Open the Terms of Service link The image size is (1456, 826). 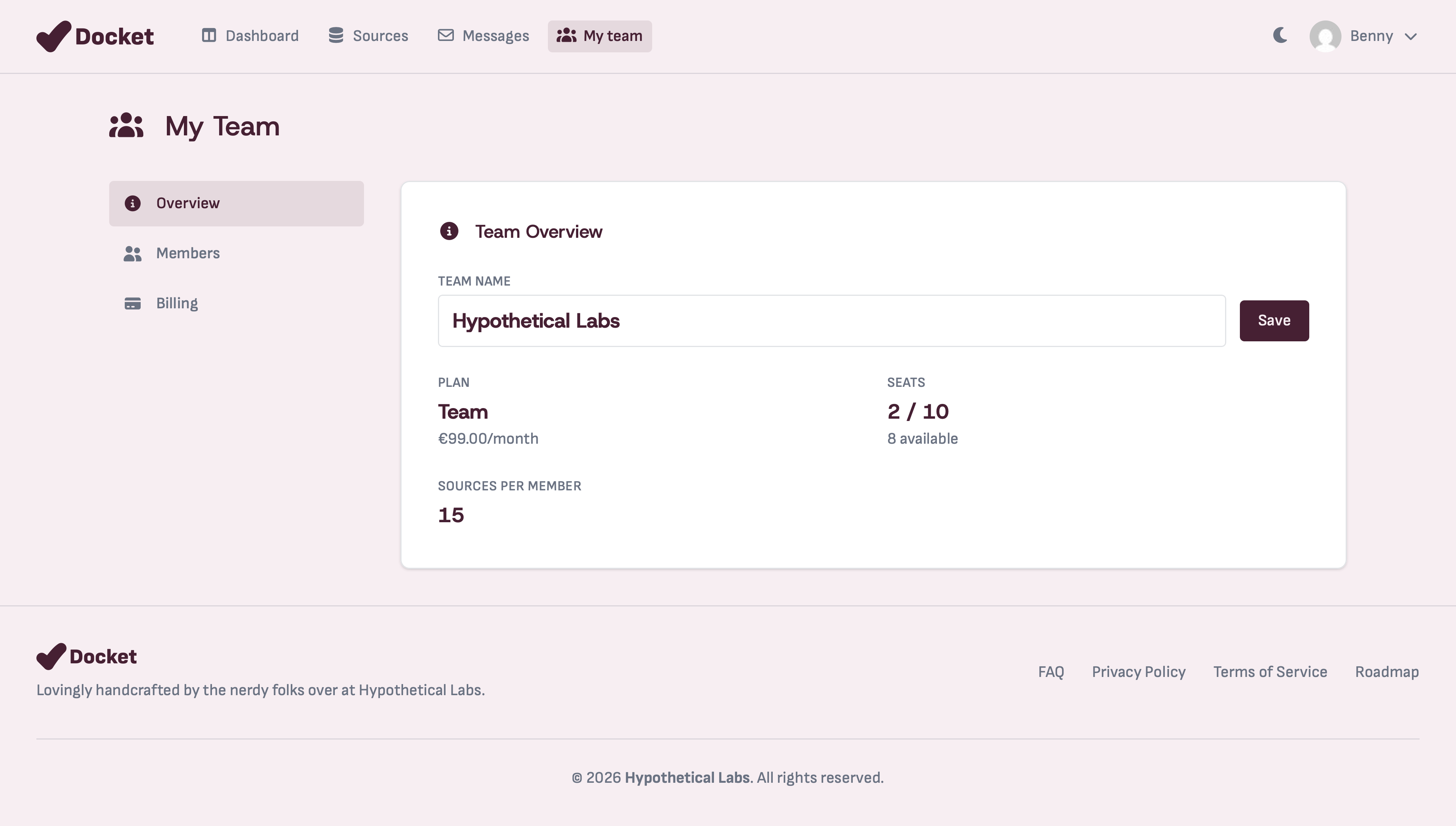(x=1270, y=672)
